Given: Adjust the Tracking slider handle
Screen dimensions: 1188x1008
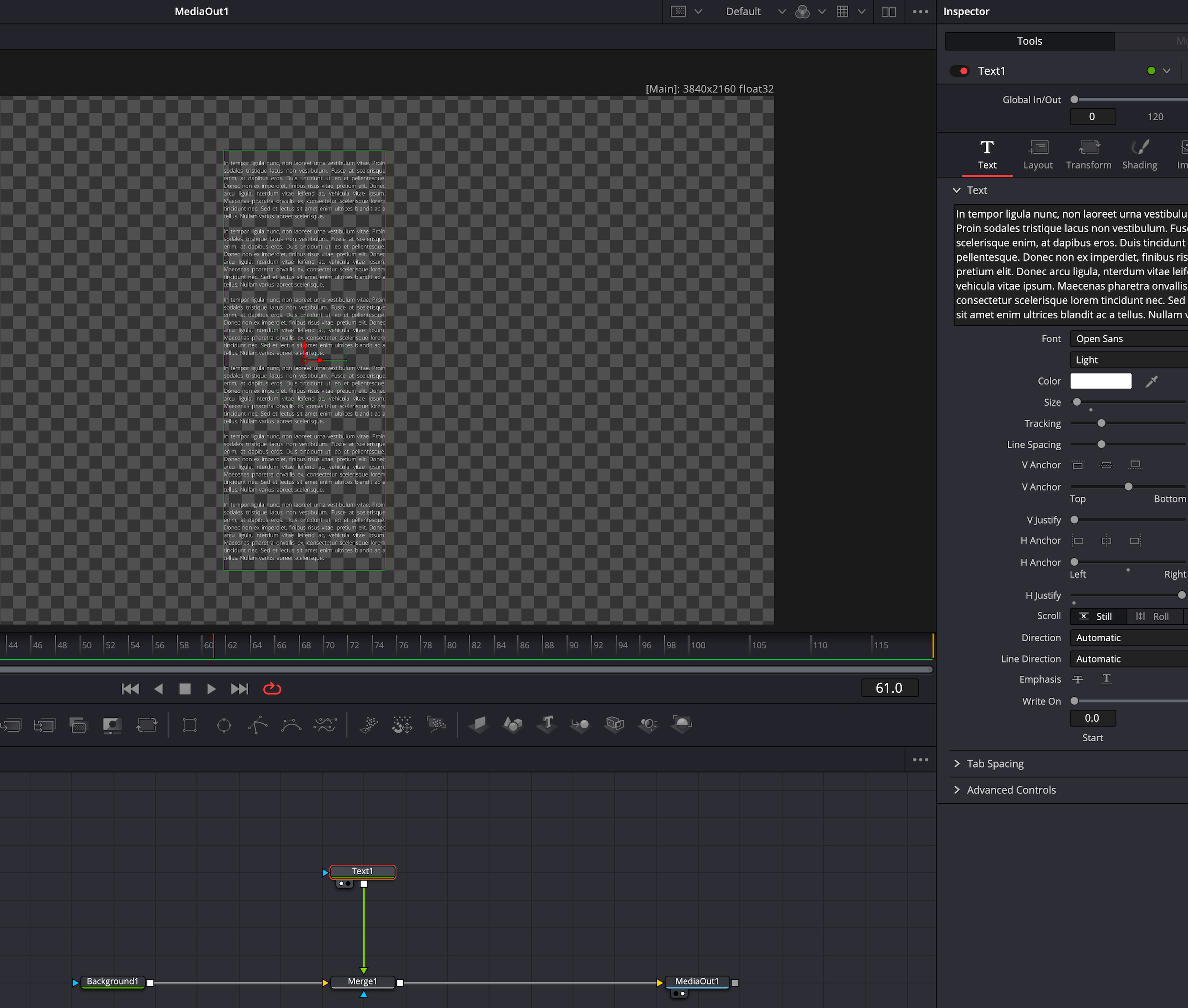Looking at the screenshot, I should tap(1101, 423).
